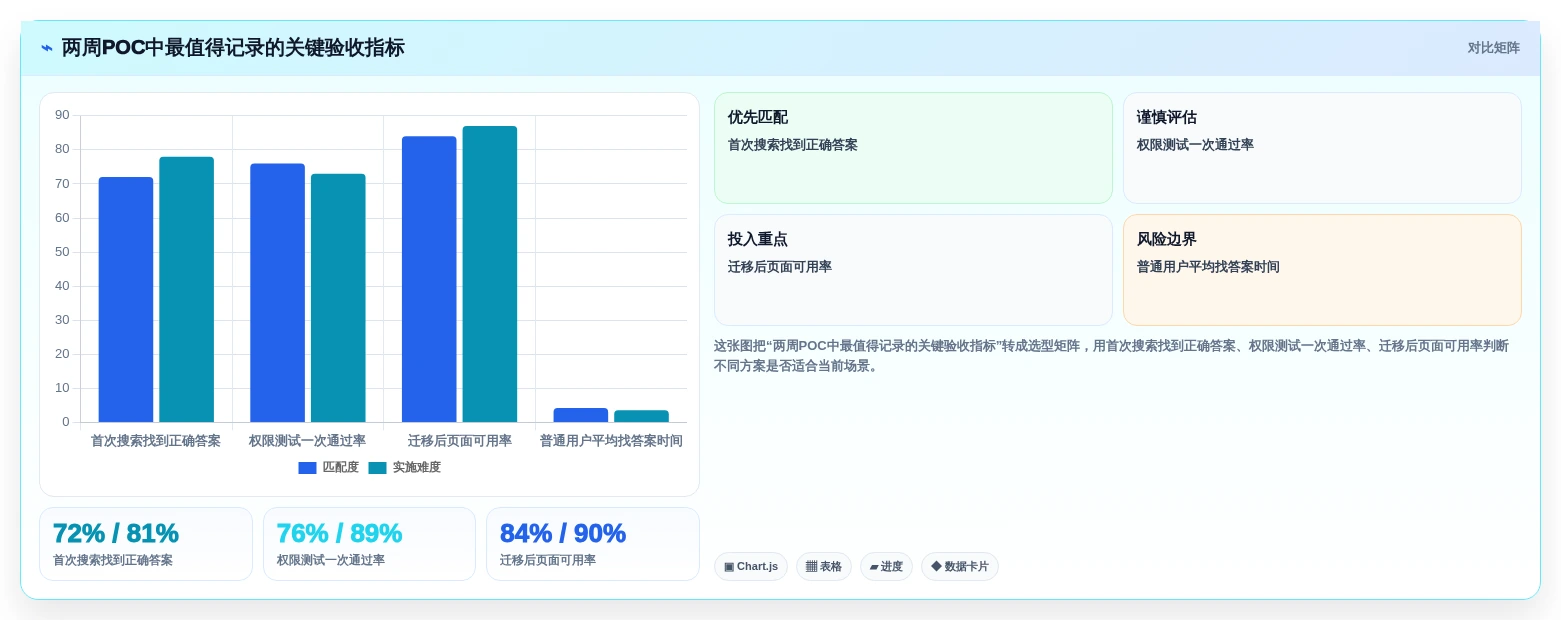Select the 进度 tag chip
Screen dimensions: 1561x620
(x=886, y=566)
